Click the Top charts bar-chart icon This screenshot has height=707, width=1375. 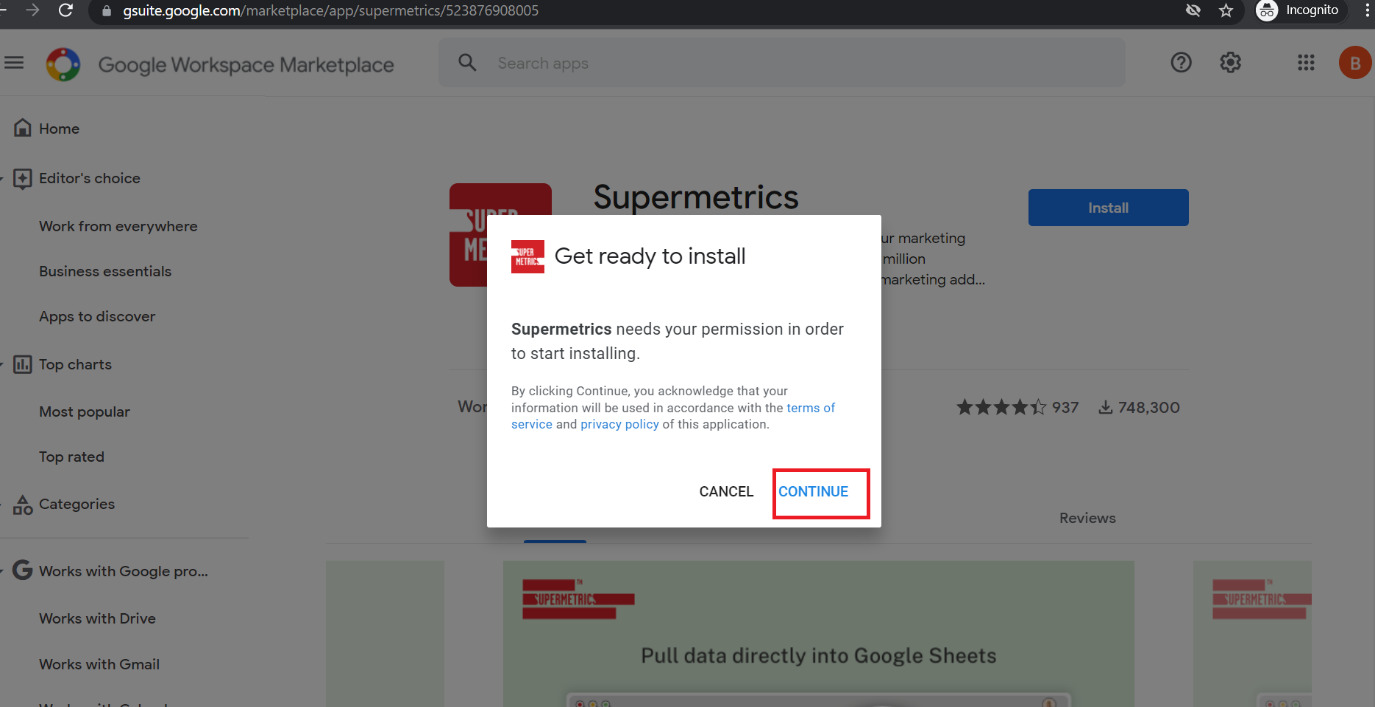pyautogui.click(x=22, y=364)
